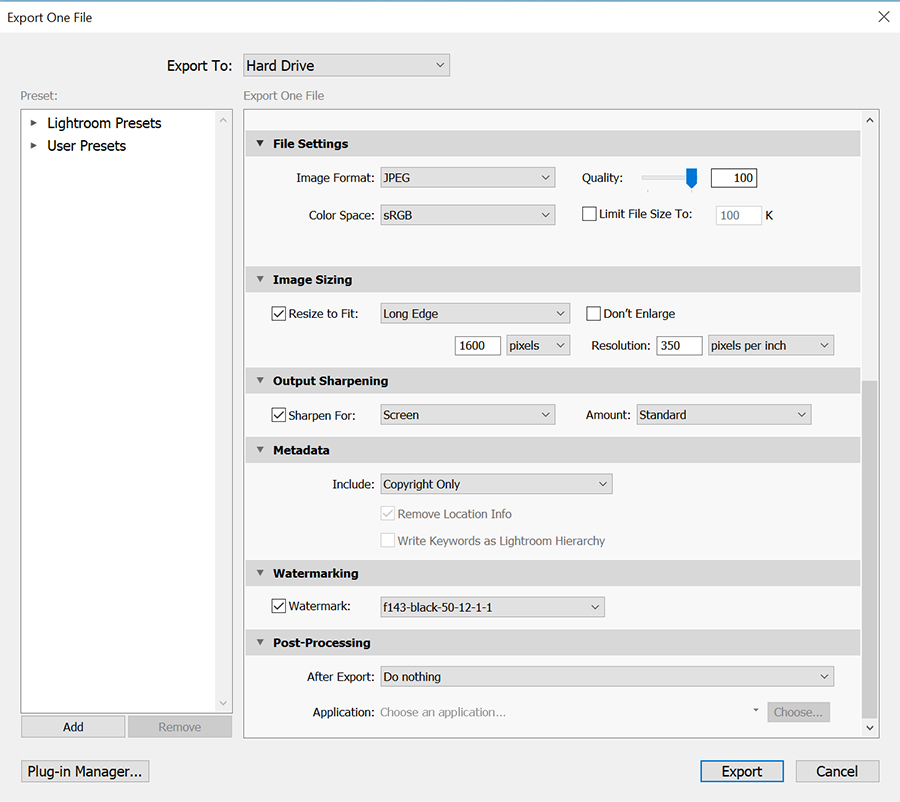Open the Image Format JPEG dropdown

coord(467,178)
